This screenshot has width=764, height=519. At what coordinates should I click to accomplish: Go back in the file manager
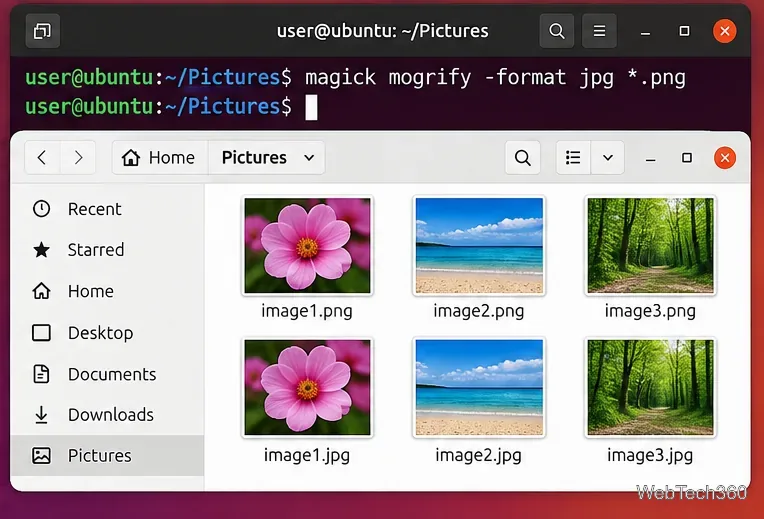(x=42, y=157)
